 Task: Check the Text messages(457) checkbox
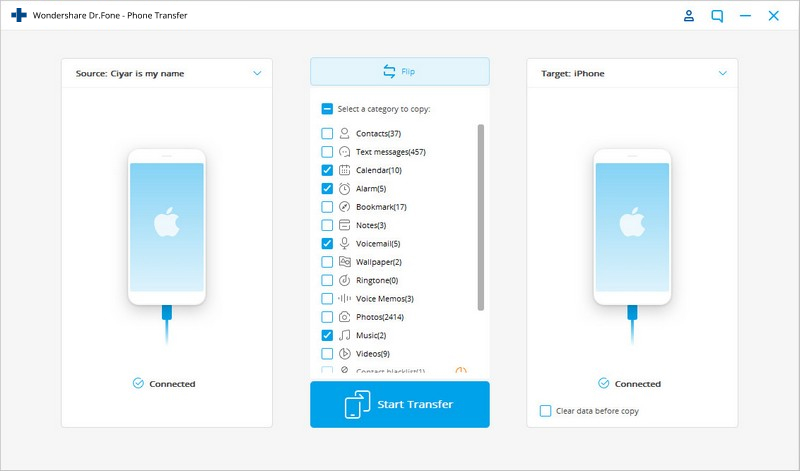327,152
